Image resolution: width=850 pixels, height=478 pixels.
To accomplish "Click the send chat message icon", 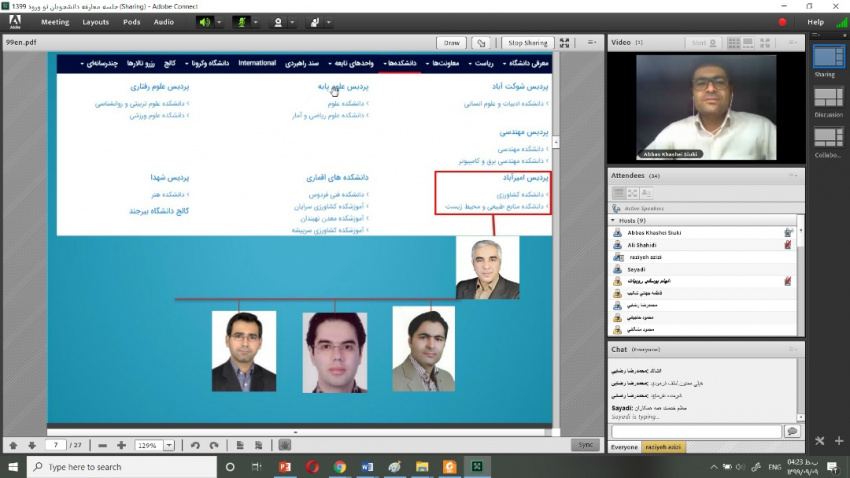I will (x=792, y=431).
